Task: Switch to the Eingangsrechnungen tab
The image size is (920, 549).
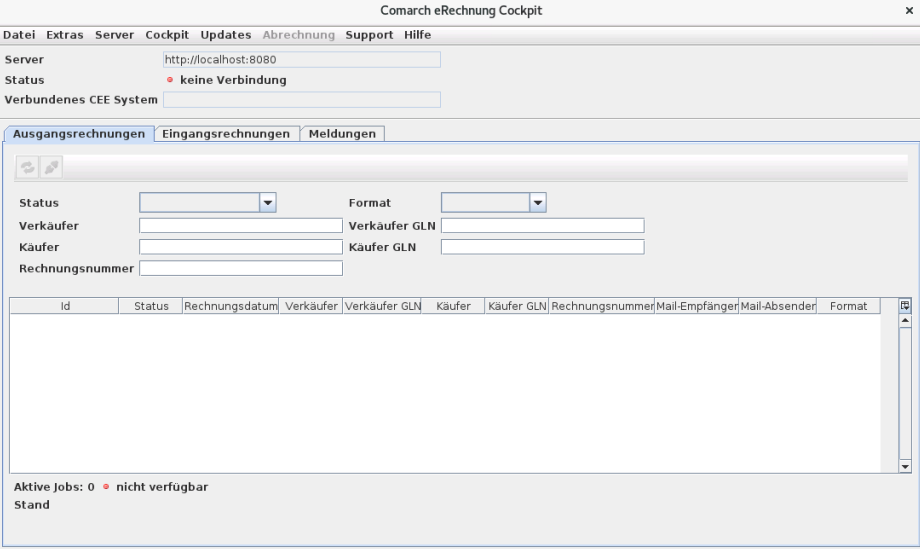Action: tap(226, 134)
